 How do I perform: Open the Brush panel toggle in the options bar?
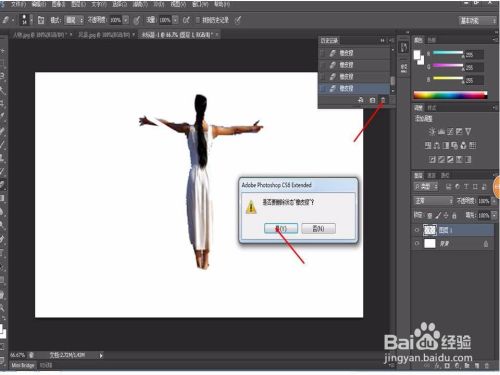pyautogui.click(x=41, y=20)
